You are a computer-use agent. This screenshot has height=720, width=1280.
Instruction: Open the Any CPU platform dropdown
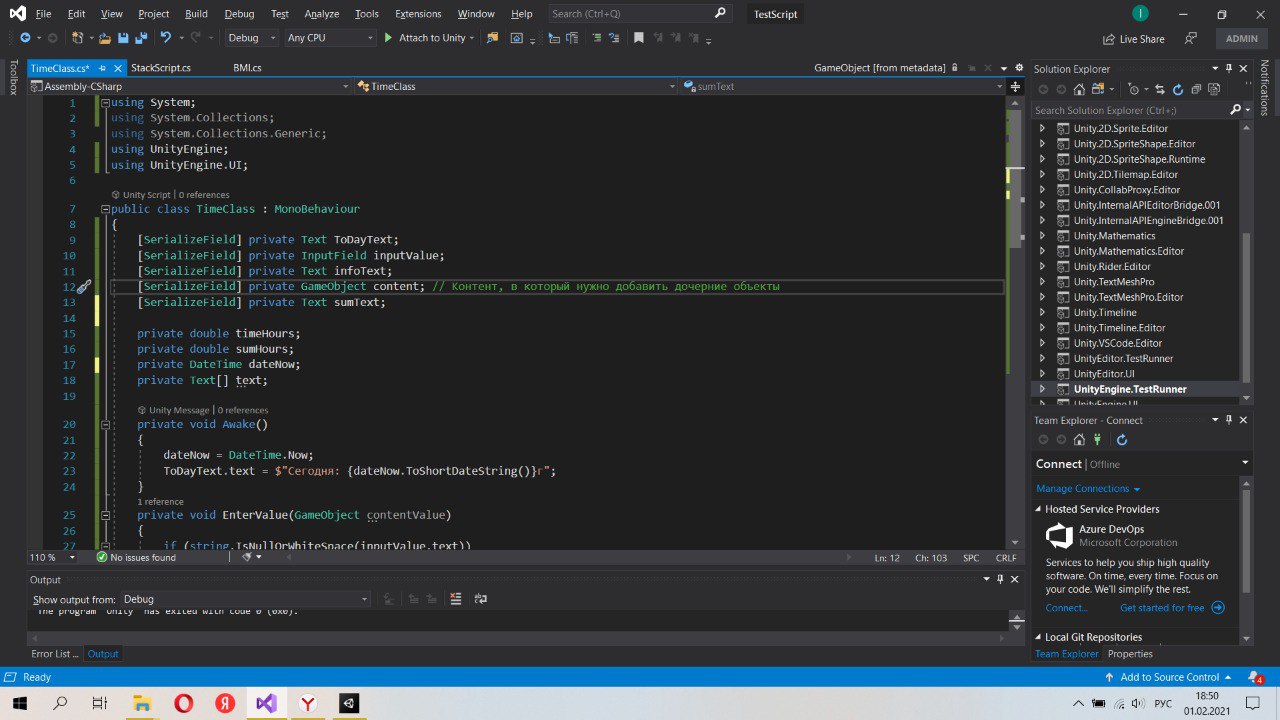click(x=329, y=38)
